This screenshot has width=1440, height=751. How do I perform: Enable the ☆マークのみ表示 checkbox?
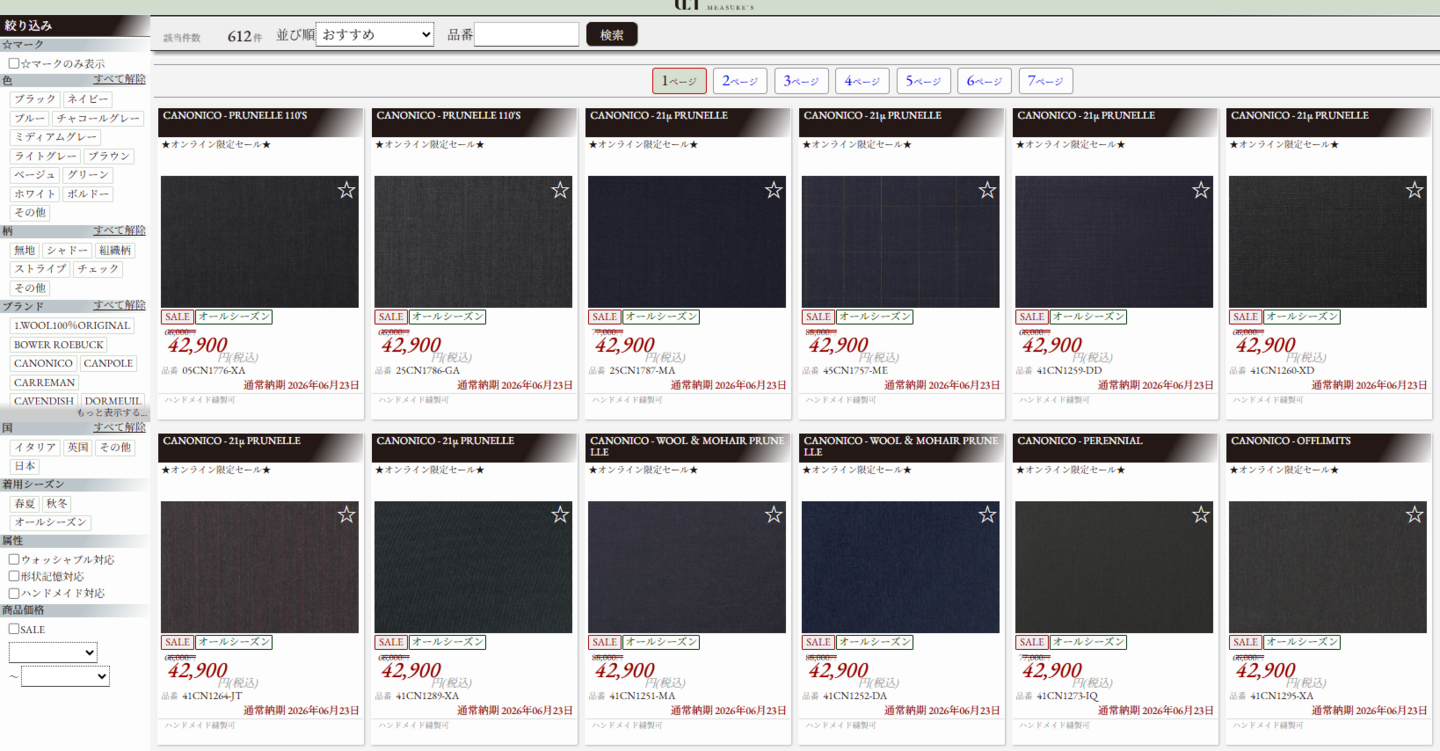pyautogui.click(x=14, y=63)
